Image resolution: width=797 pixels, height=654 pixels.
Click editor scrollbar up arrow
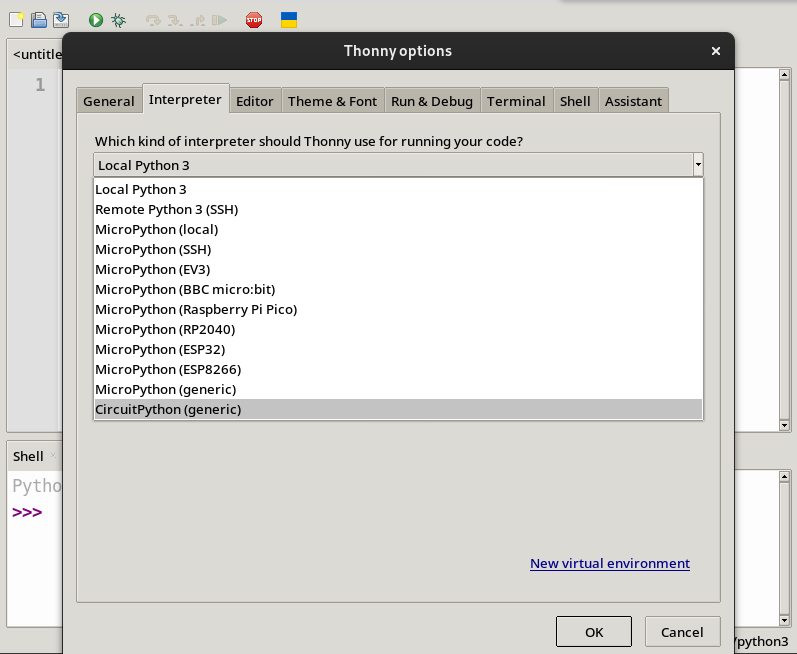click(784, 75)
